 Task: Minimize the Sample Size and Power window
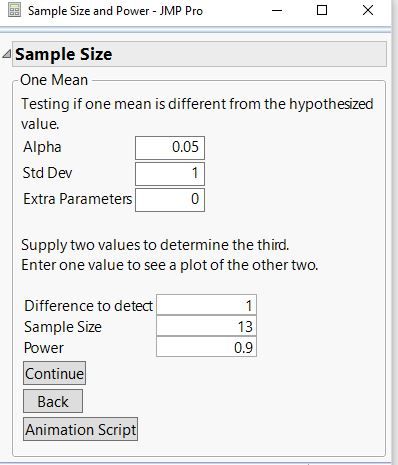click(277, 10)
